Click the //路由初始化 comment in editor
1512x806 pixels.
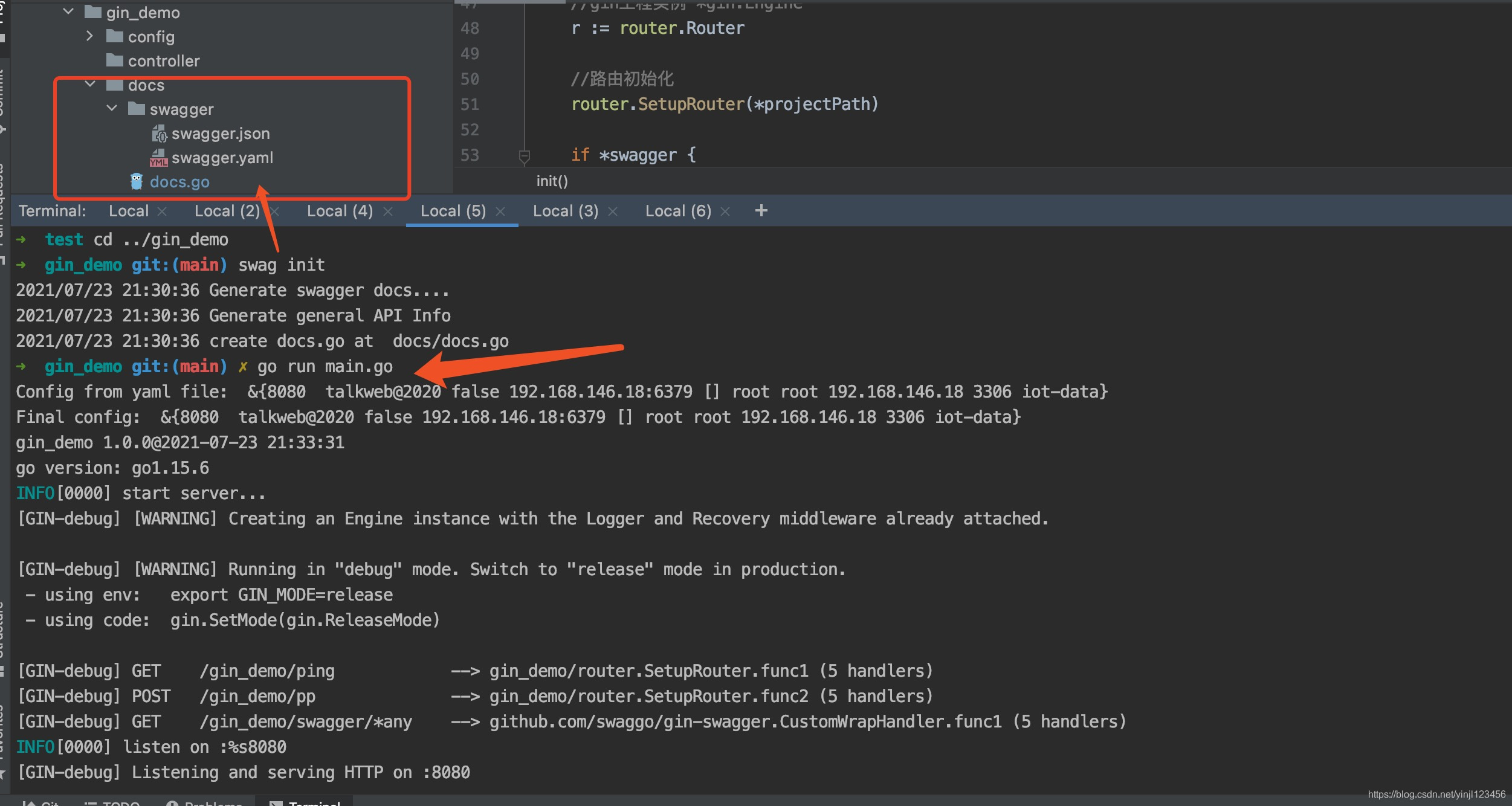click(622, 79)
